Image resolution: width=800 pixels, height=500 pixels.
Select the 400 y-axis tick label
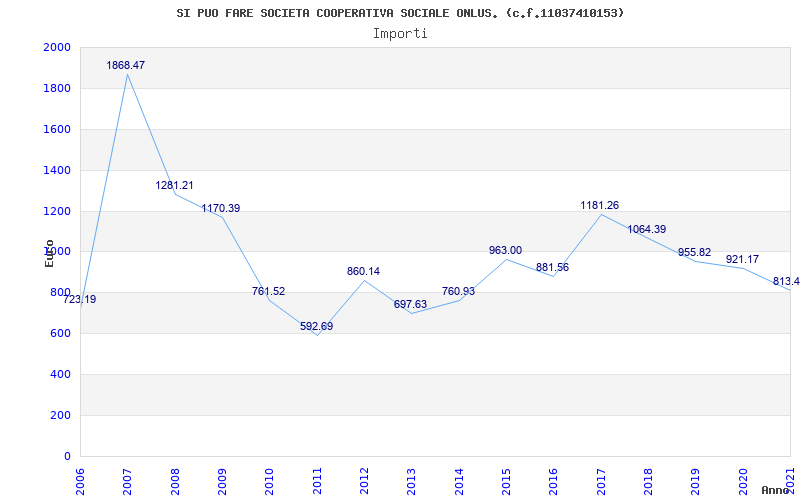click(60, 374)
